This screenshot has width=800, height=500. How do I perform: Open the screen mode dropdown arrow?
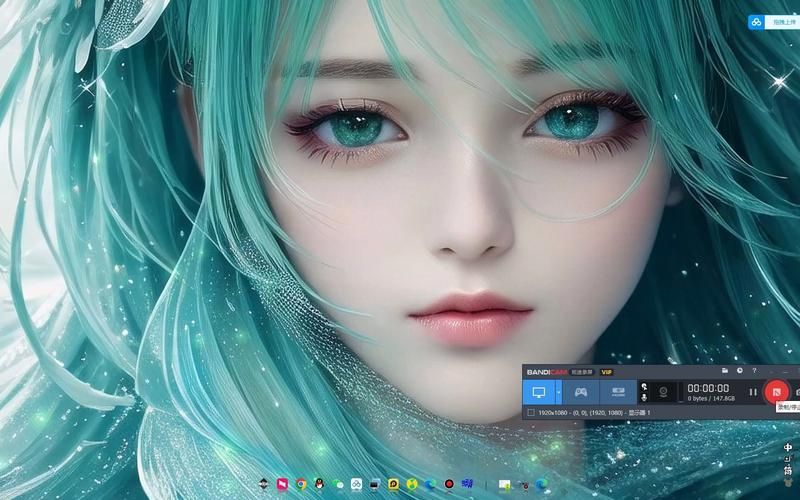(x=559, y=392)
